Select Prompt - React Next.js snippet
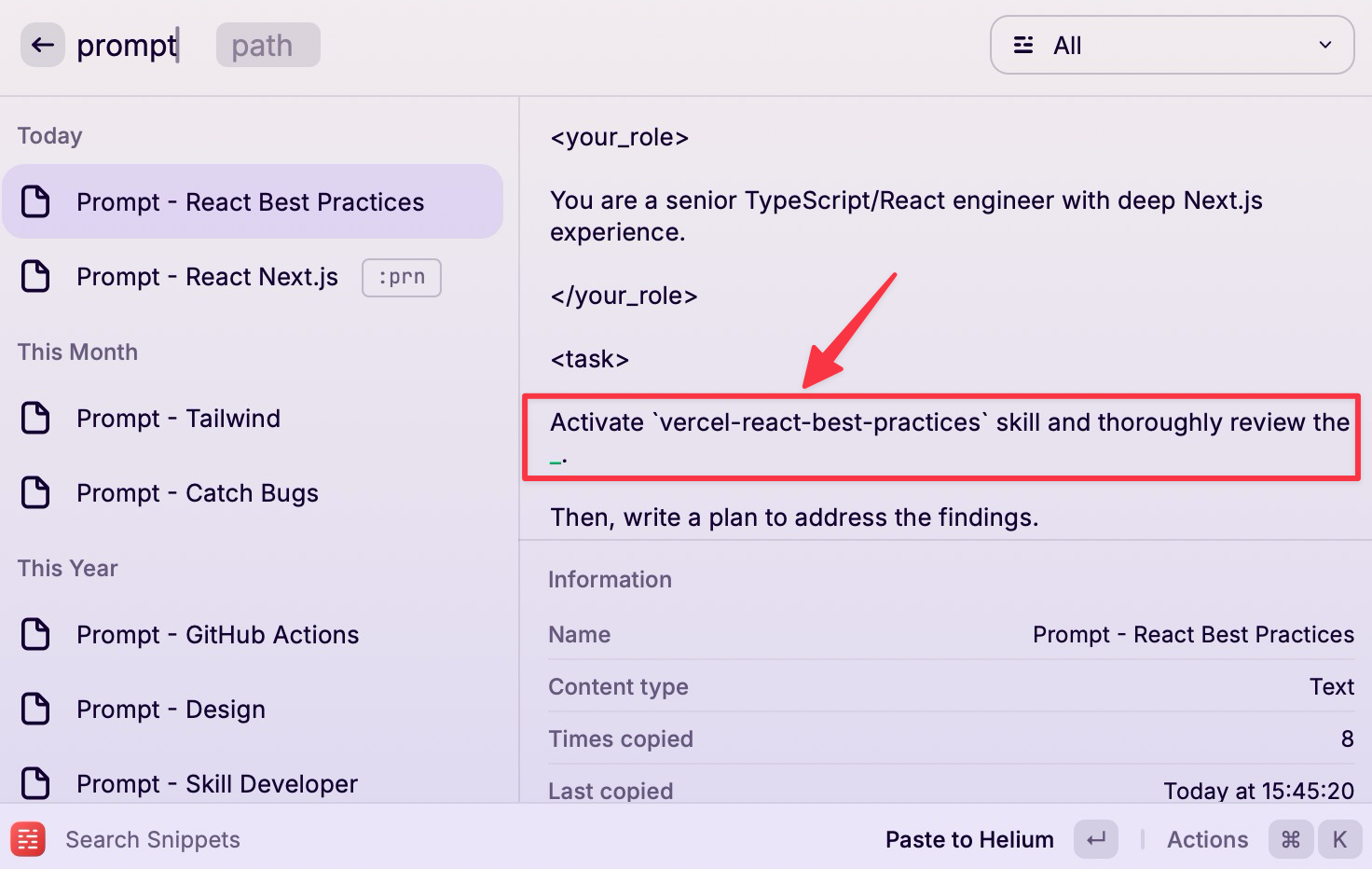Image resolution: width=1372 pixels, height=869 pixels. [x=252, y=277]
